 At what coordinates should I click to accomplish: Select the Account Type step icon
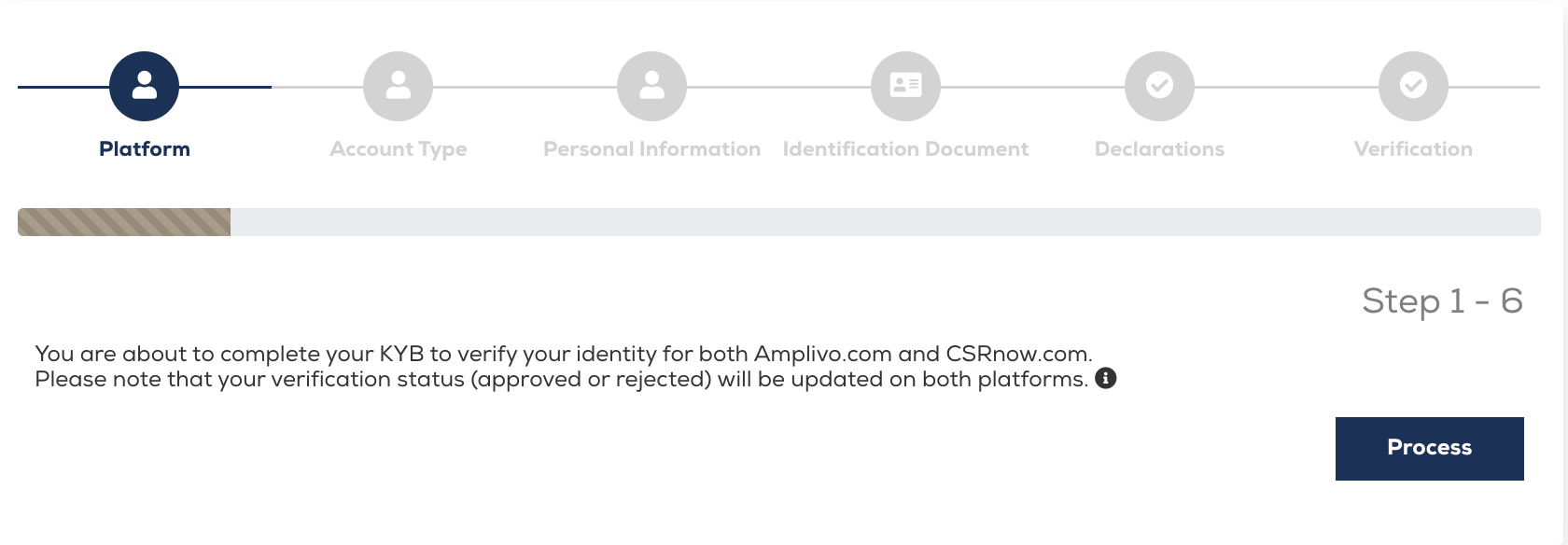(x=398, y=86)
